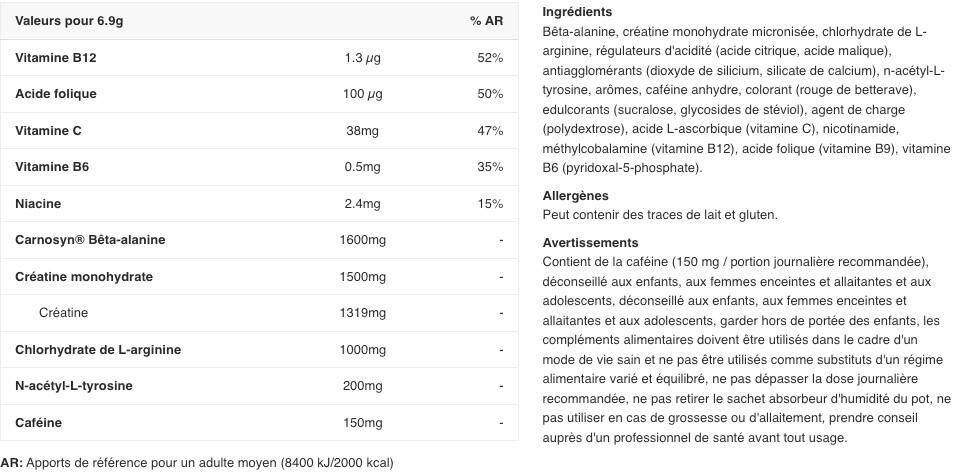Select the Niacine row label
This screenshot has height=476, width=956.
pyautogui.click(x=38, y=204)
